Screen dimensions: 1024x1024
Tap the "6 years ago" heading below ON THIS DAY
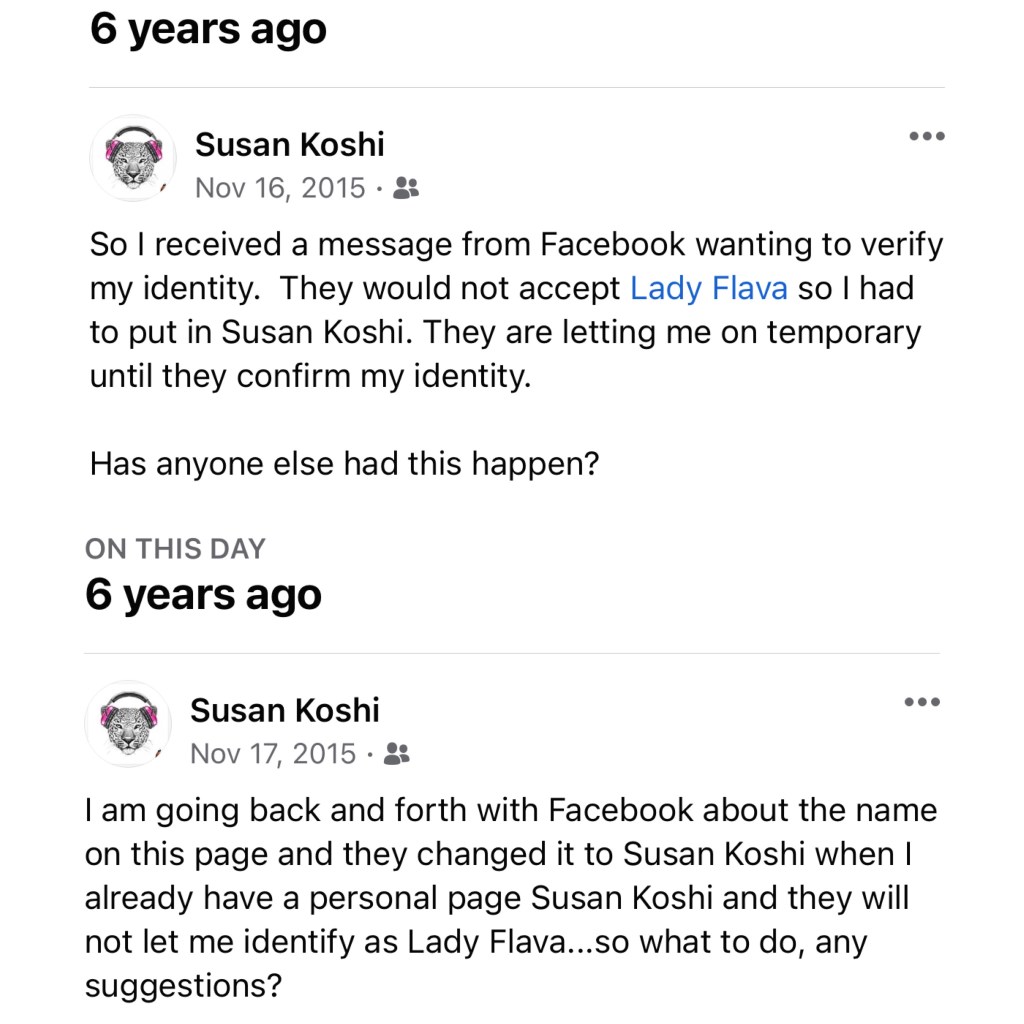pos(204,595)
